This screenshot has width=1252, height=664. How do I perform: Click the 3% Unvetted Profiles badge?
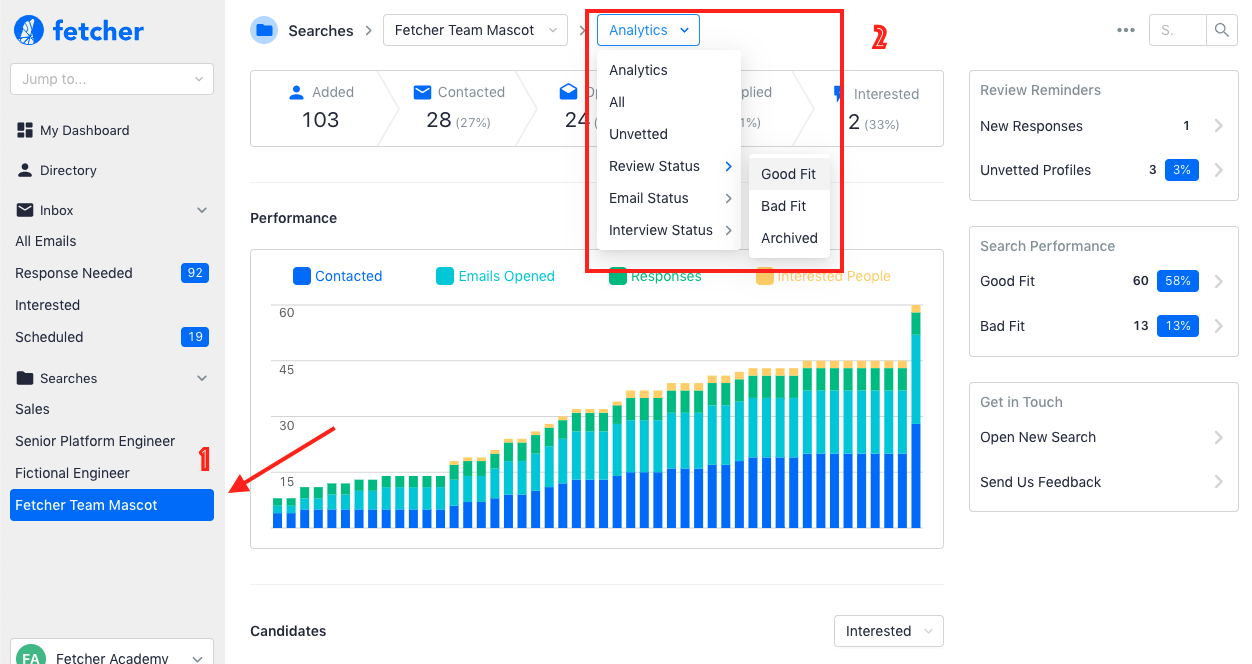[1182, 170]
